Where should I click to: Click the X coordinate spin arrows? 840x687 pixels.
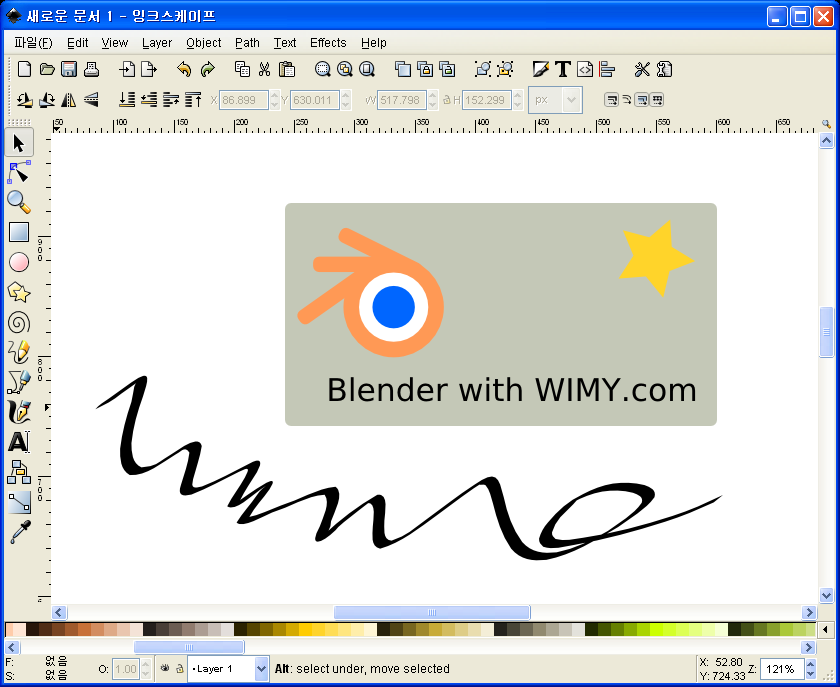(x=274, y=100)
